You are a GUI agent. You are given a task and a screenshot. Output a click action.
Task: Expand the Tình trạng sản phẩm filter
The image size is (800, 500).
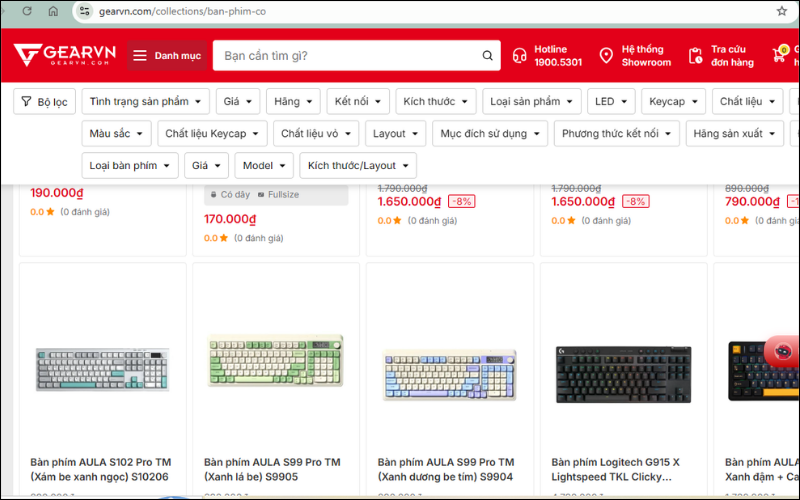coord(145,102)
